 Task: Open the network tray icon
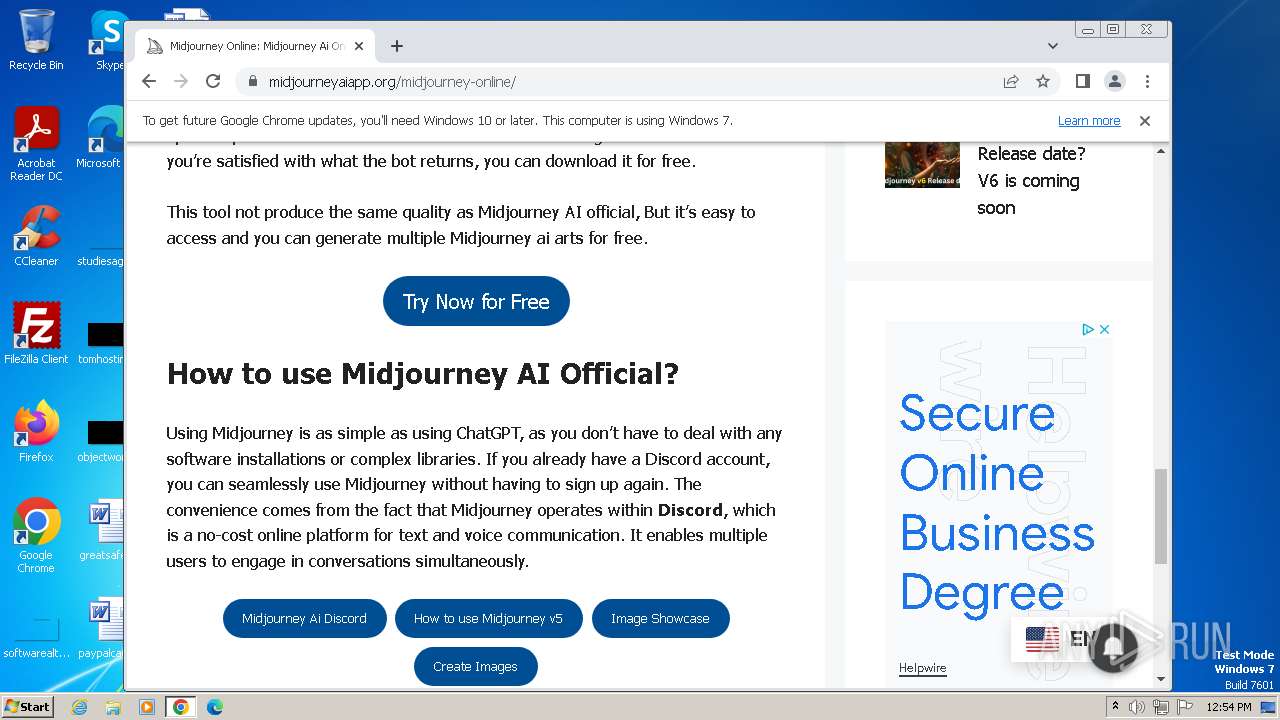click(x=1160, y=707)
